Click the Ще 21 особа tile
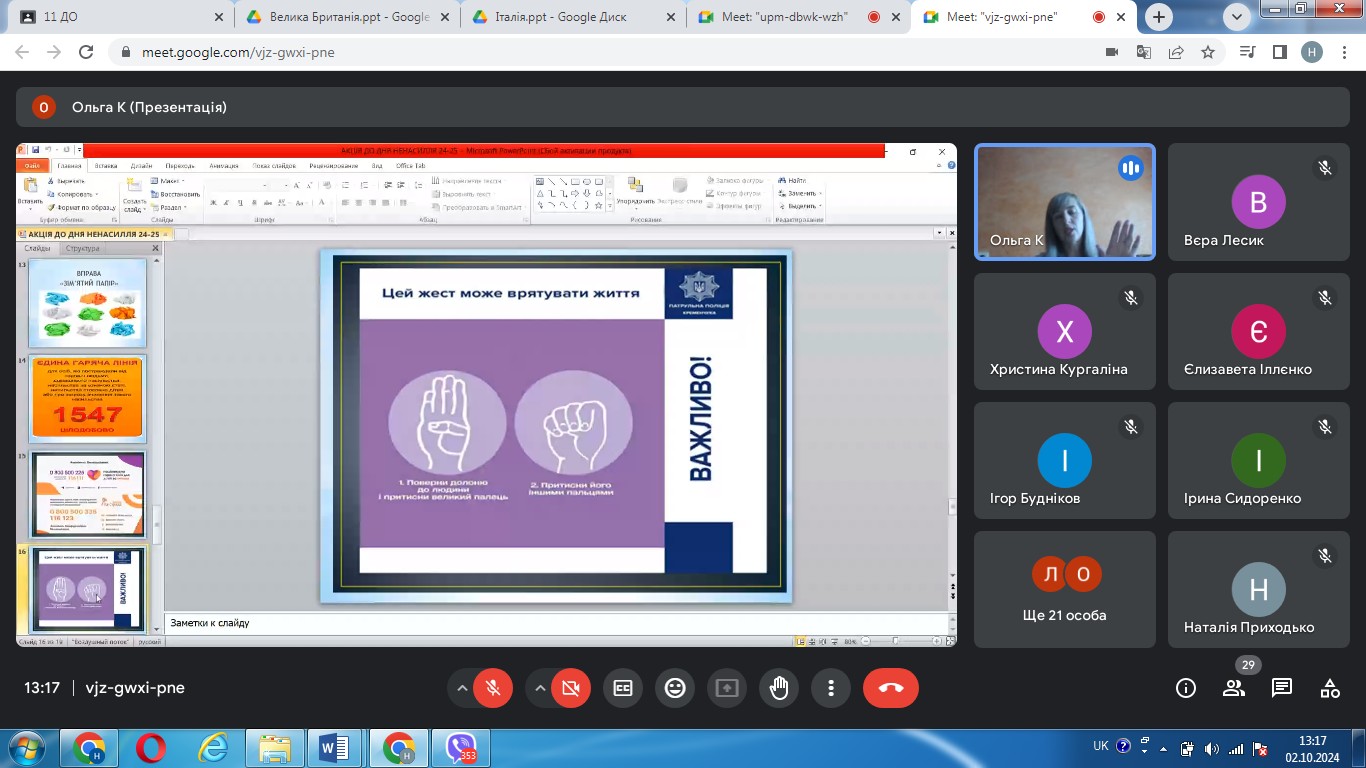The image size is (1366, 768). click(x=1064, y=589)
